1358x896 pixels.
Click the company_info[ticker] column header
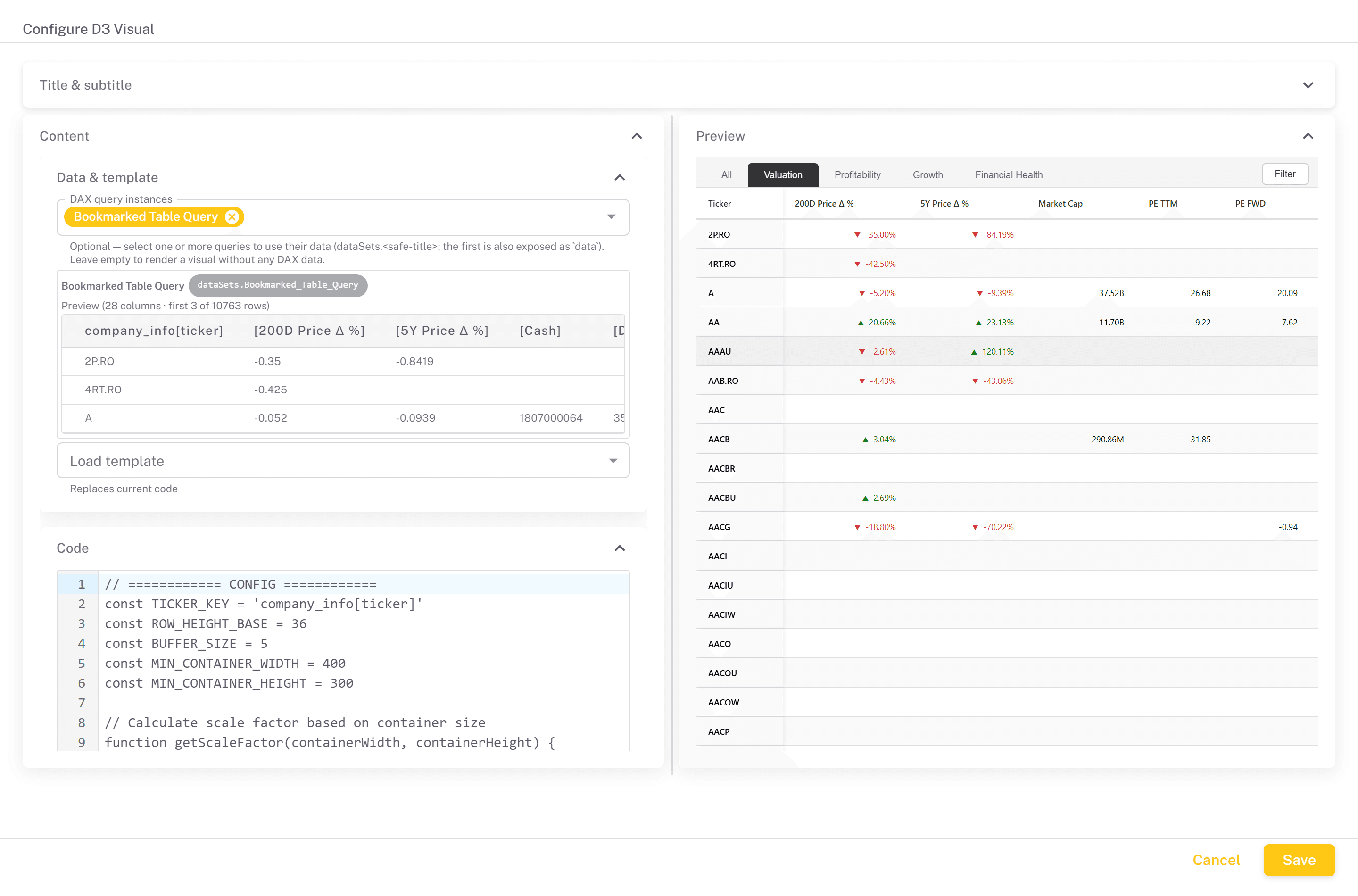point(154,330)
